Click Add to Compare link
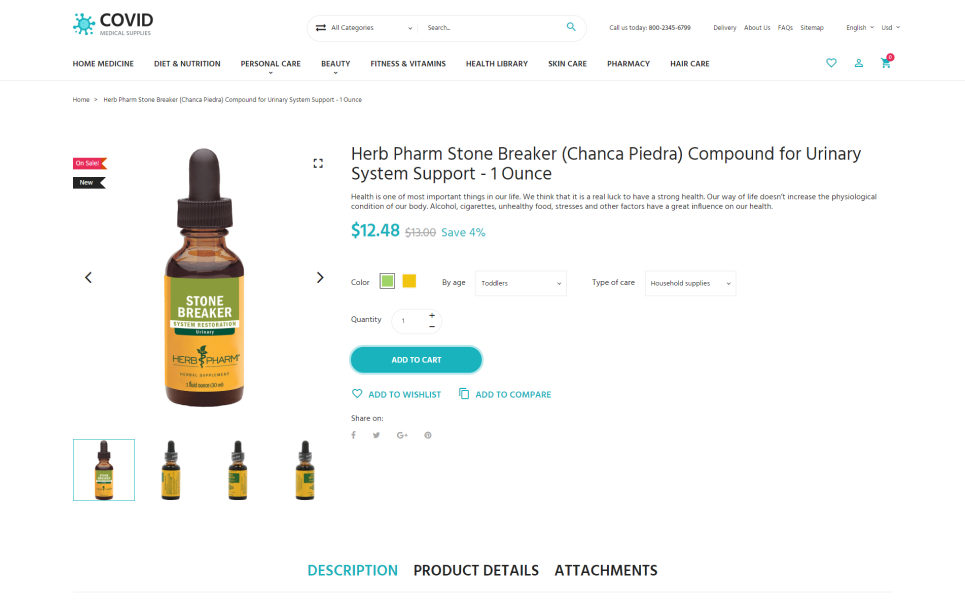Image resolution: width=965 pixels, height=600 pixels. [x=505, y=394]
